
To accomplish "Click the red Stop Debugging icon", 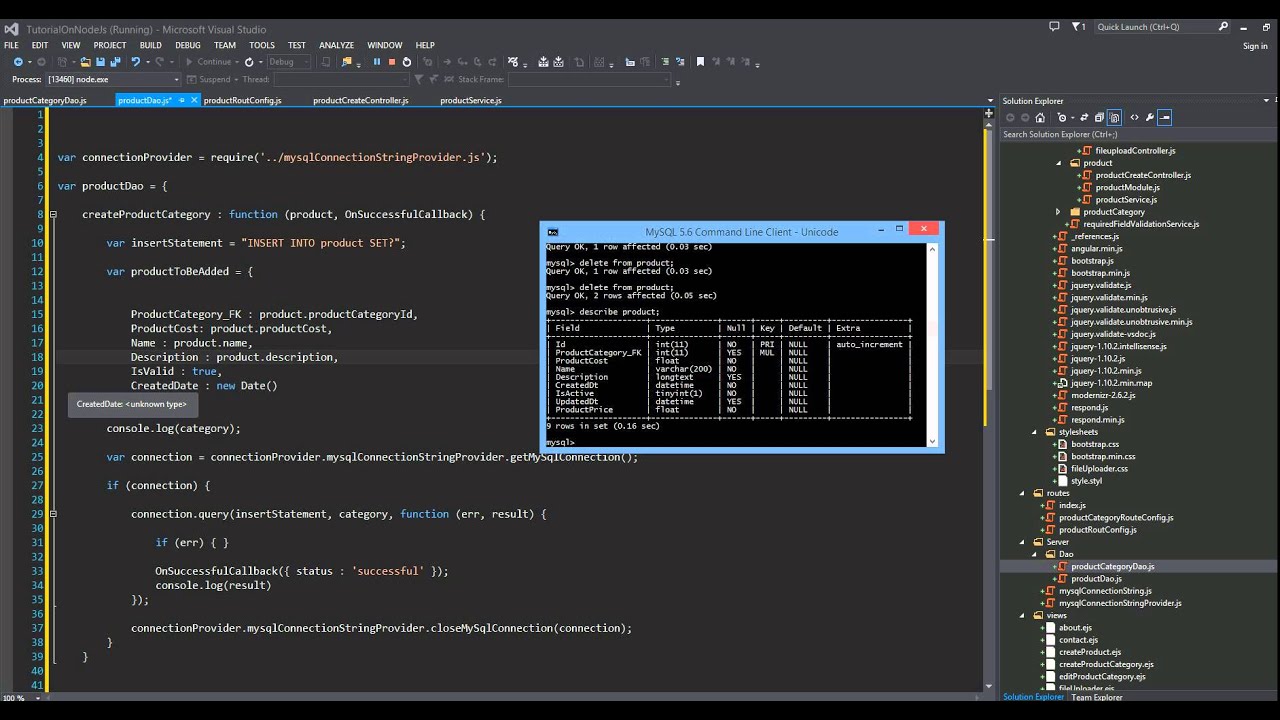I will click(392, 61).
